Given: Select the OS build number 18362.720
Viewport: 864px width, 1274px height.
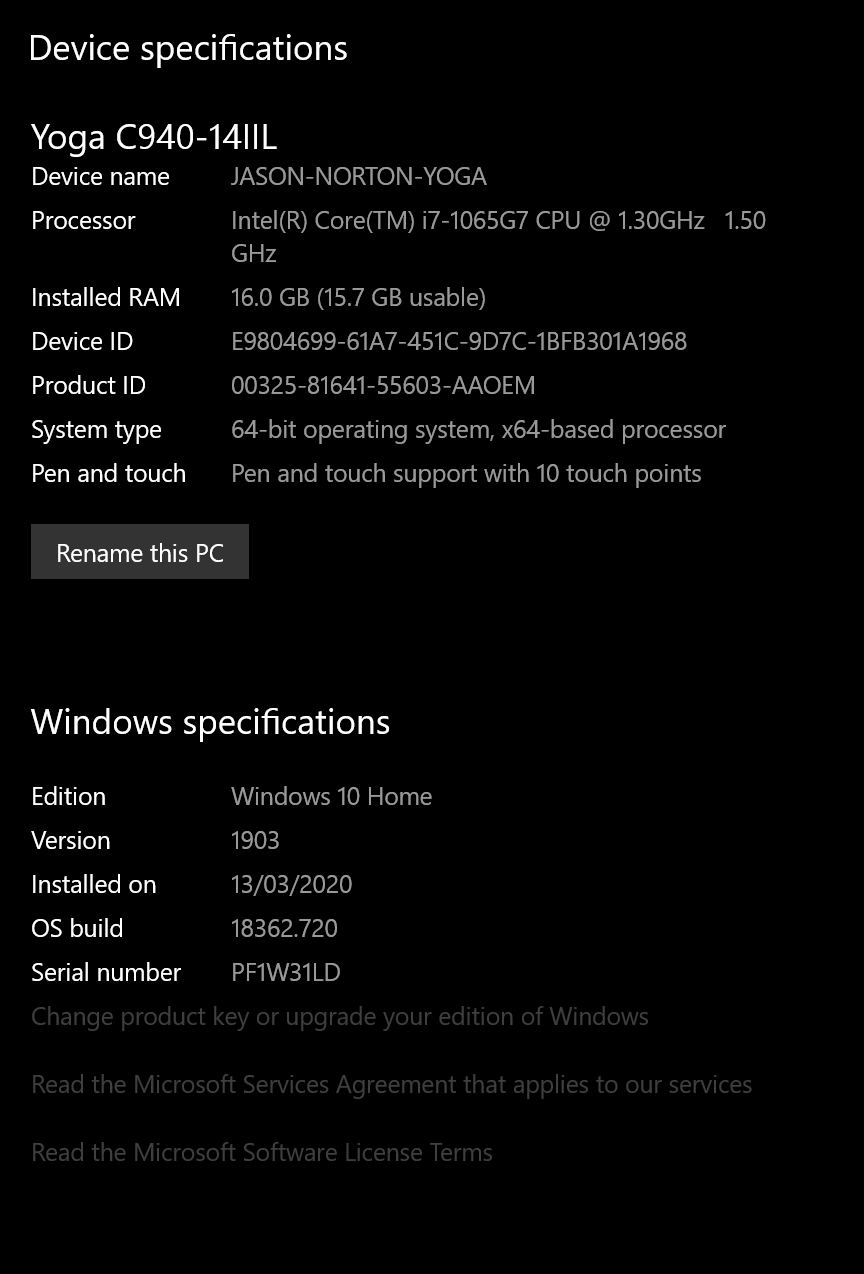Looking at the screenshot, I should (x=284, y=929).
